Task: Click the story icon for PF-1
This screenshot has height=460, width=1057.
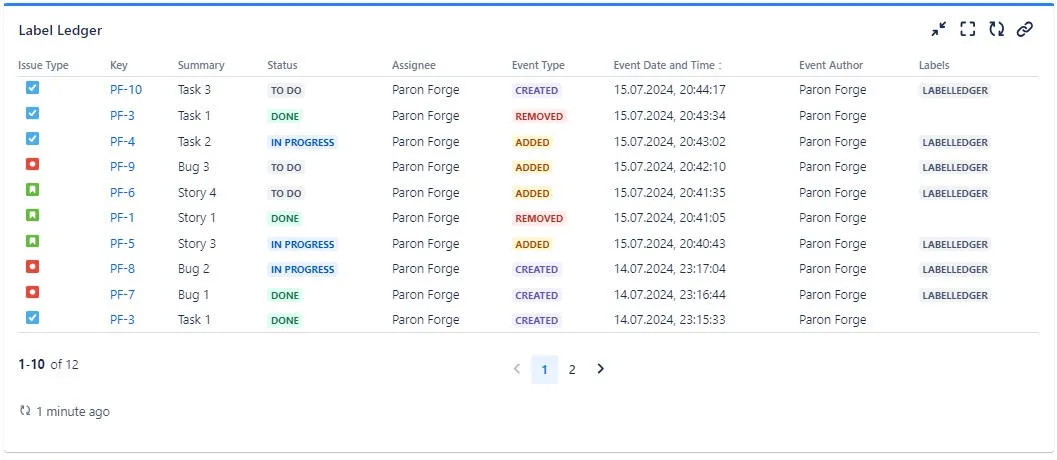Action: click(x=32, y=216)
